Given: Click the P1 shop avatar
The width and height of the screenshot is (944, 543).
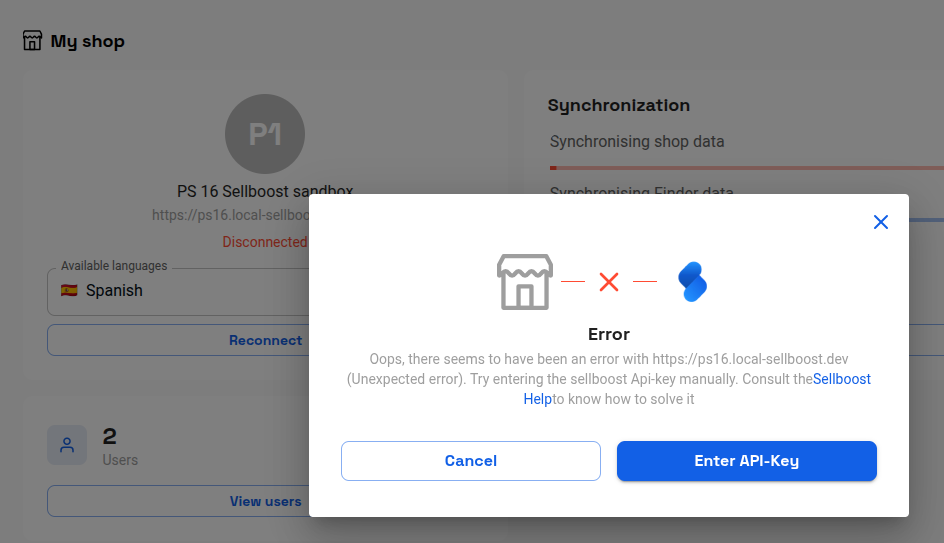Looking at the screenshot, I should click(265, 134).
